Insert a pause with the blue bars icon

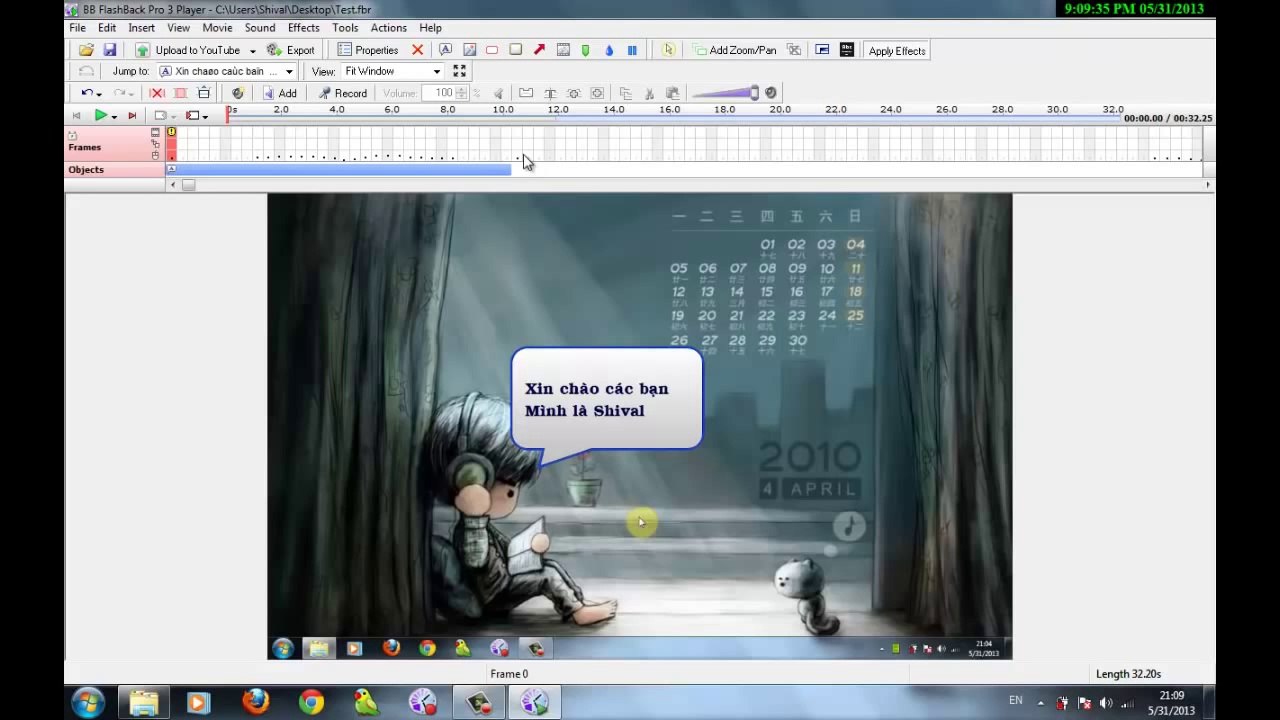pyautogui.click(x=632, y=50)
